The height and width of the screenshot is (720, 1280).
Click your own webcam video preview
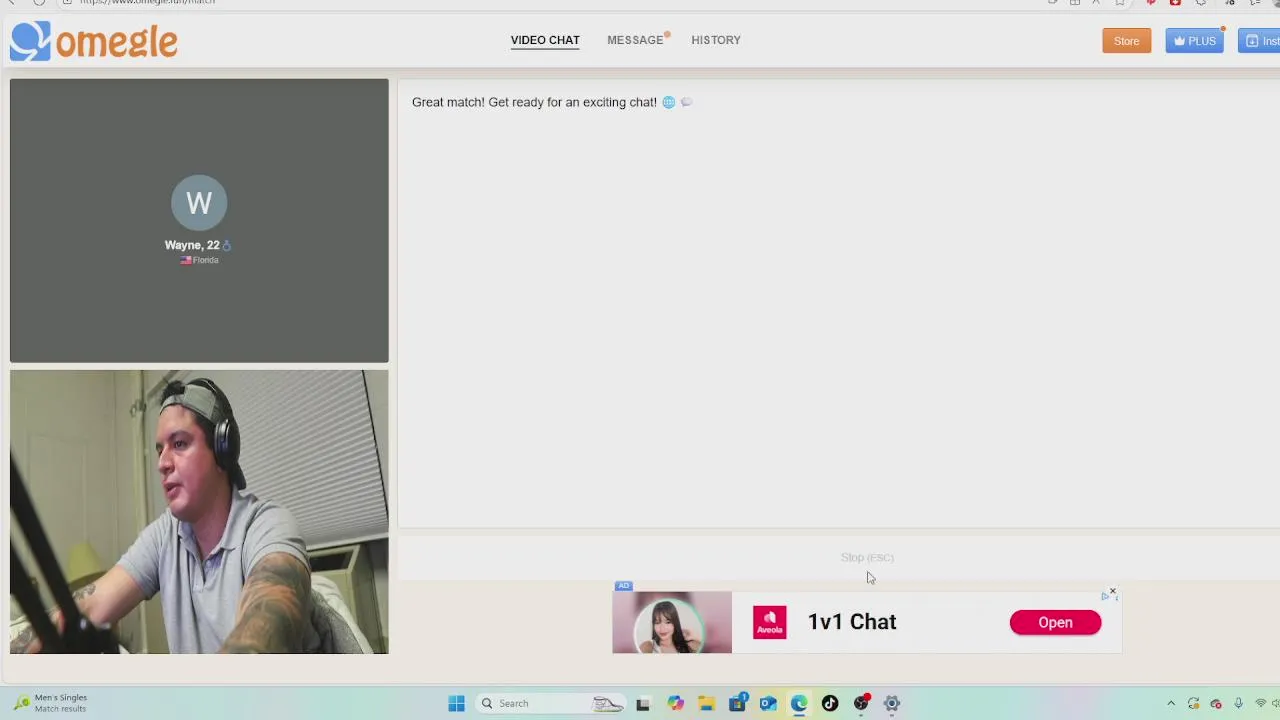(x=199, y=512)
